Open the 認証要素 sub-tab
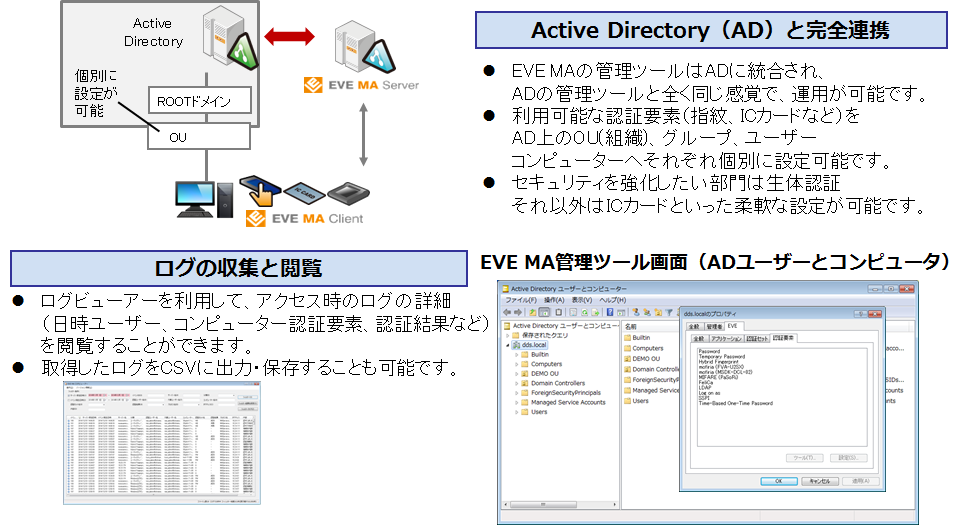 click(784, 338)
